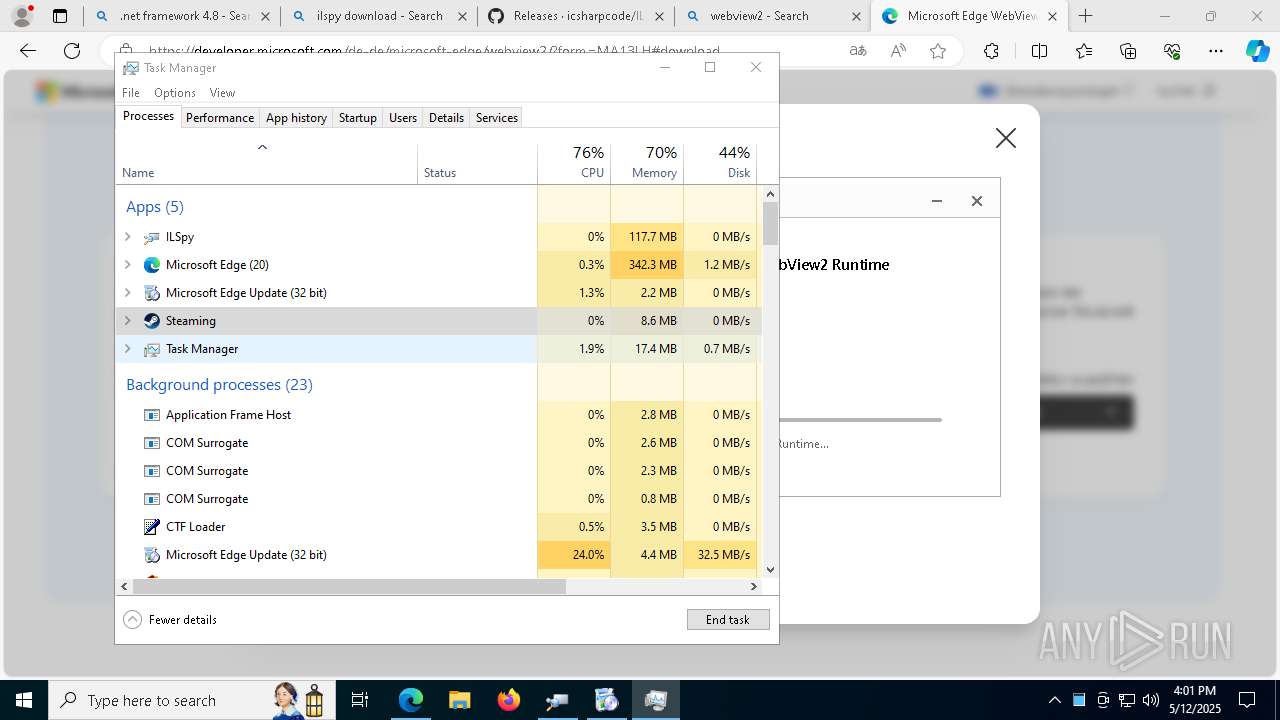Expand the ILSpy process group
1280x720 pixels.
click(127, 237)
